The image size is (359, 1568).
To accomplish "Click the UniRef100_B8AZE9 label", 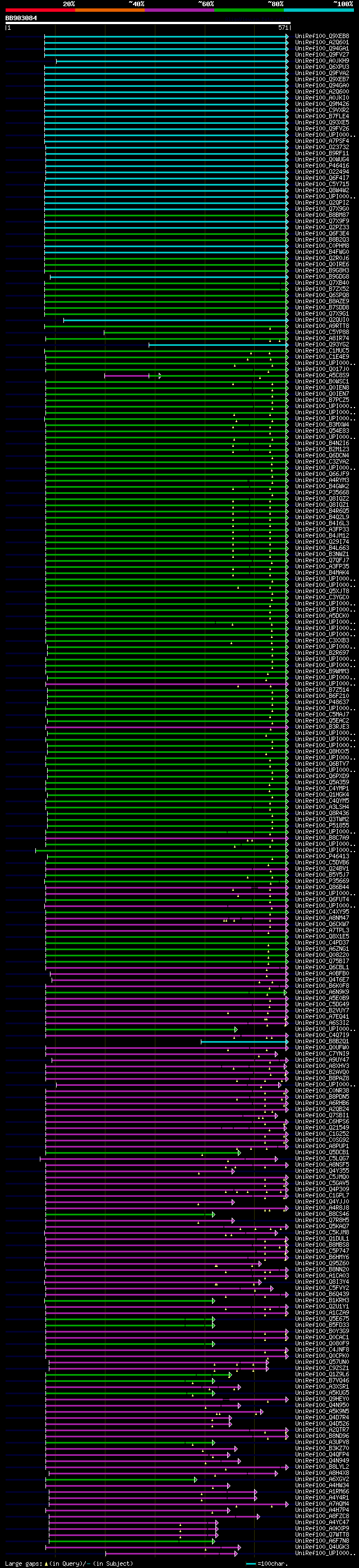I will pyautogui.click(x=323, y=301).
